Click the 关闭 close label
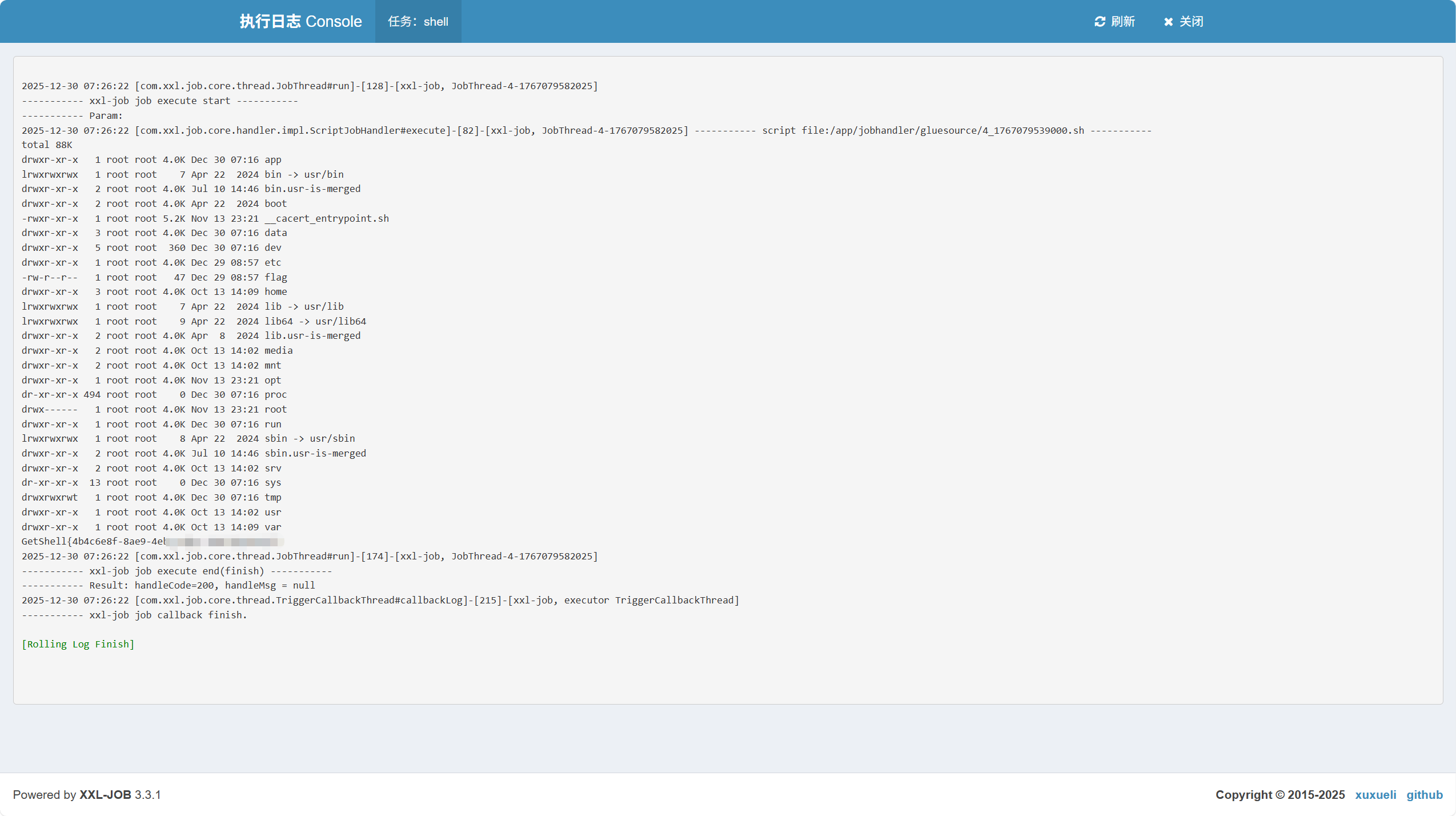 [1191, 22]
